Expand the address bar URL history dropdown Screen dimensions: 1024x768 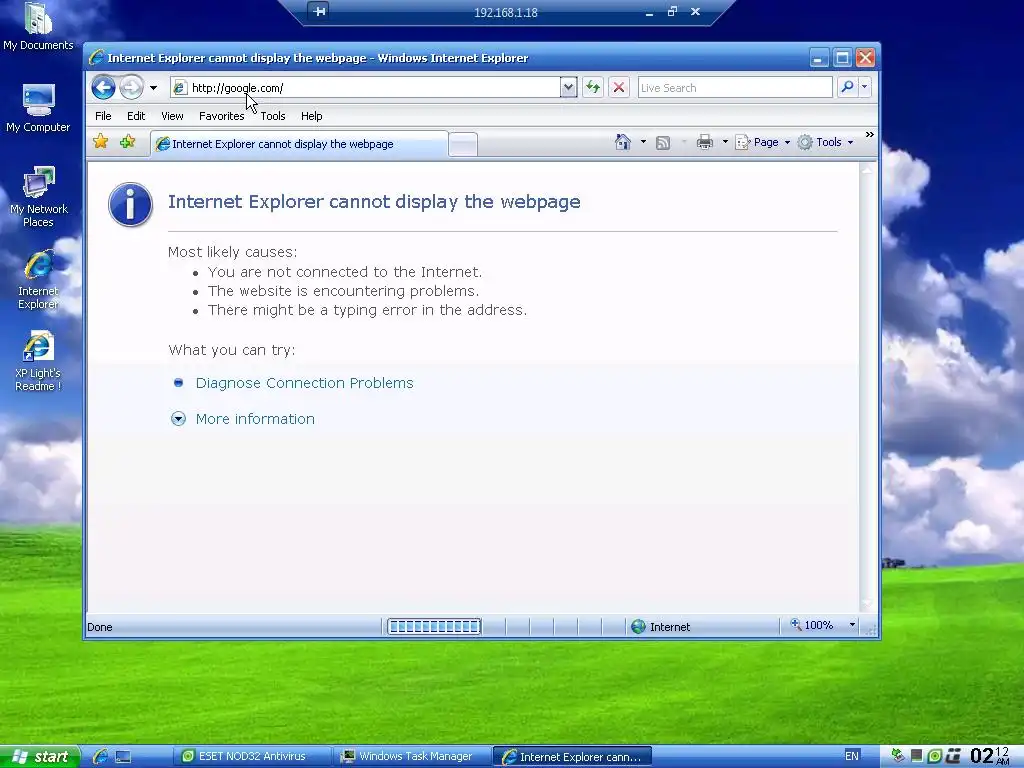pyautogui.click(x=569, y=88)
